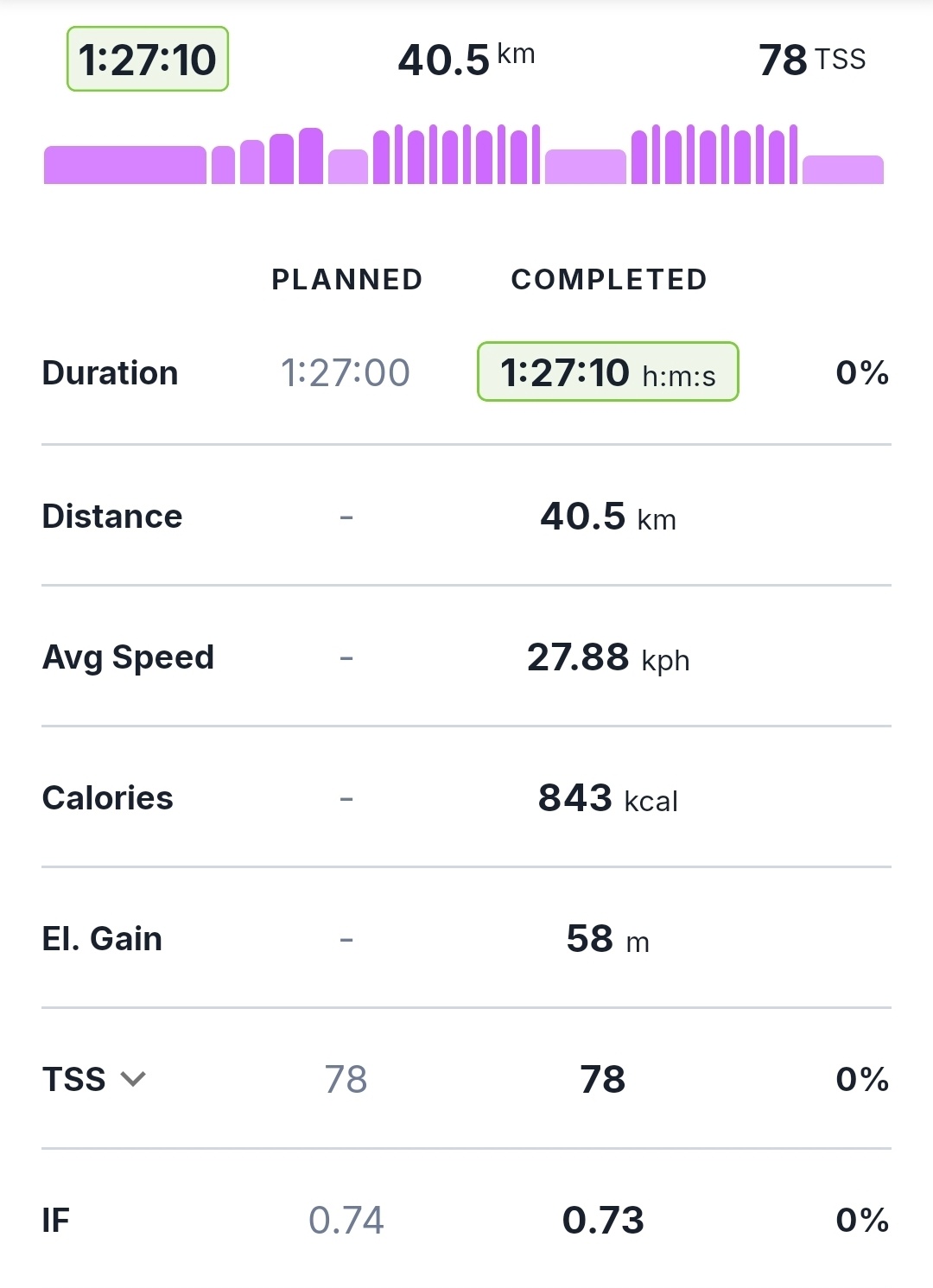
Task: Select the short recovery block after warm-up ramp
Action: pos(348,167)
